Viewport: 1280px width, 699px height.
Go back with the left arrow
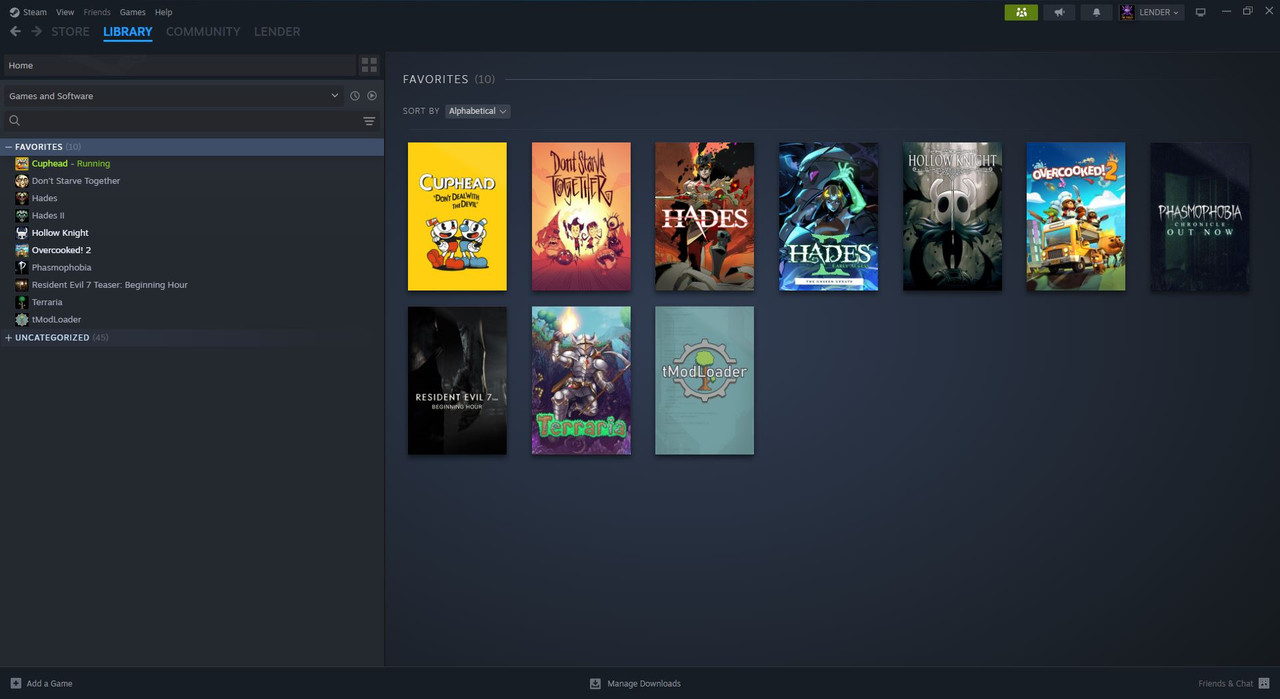click(15, 31)
